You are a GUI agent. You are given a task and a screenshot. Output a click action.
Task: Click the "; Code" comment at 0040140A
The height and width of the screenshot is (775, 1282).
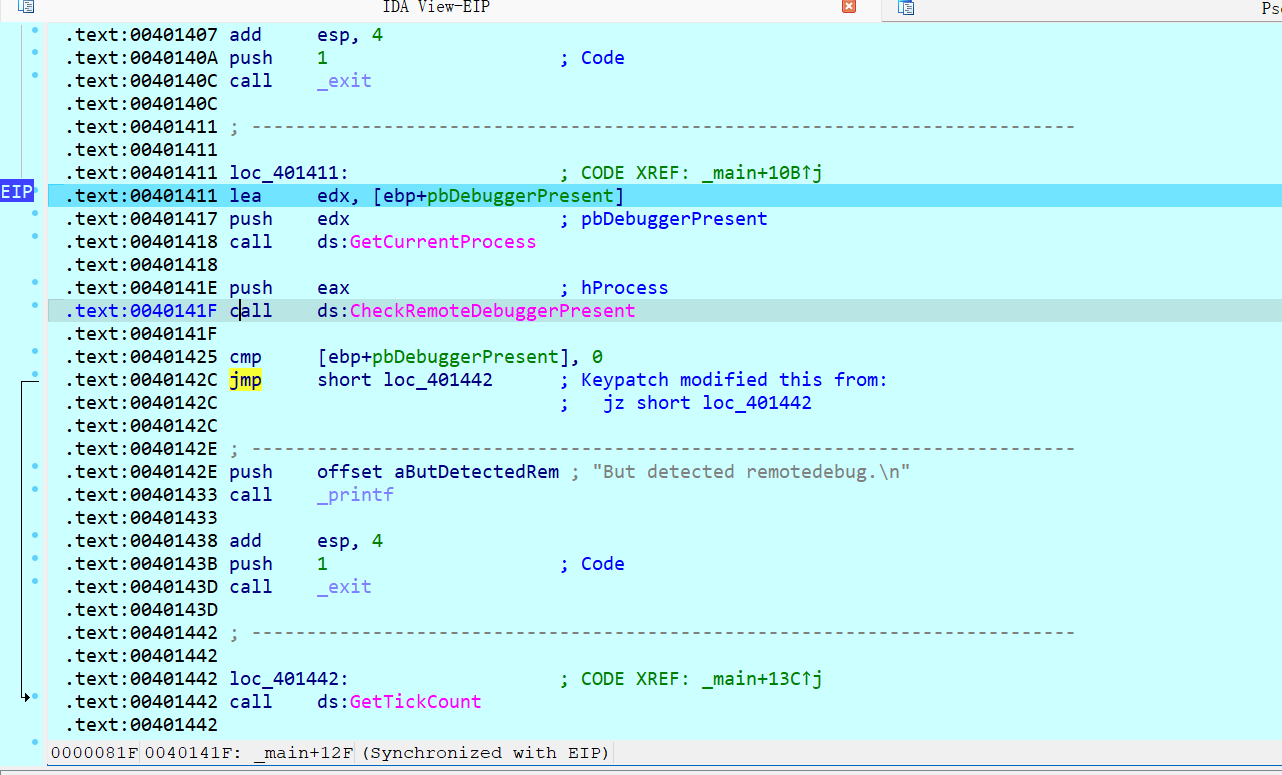(593, 58)
